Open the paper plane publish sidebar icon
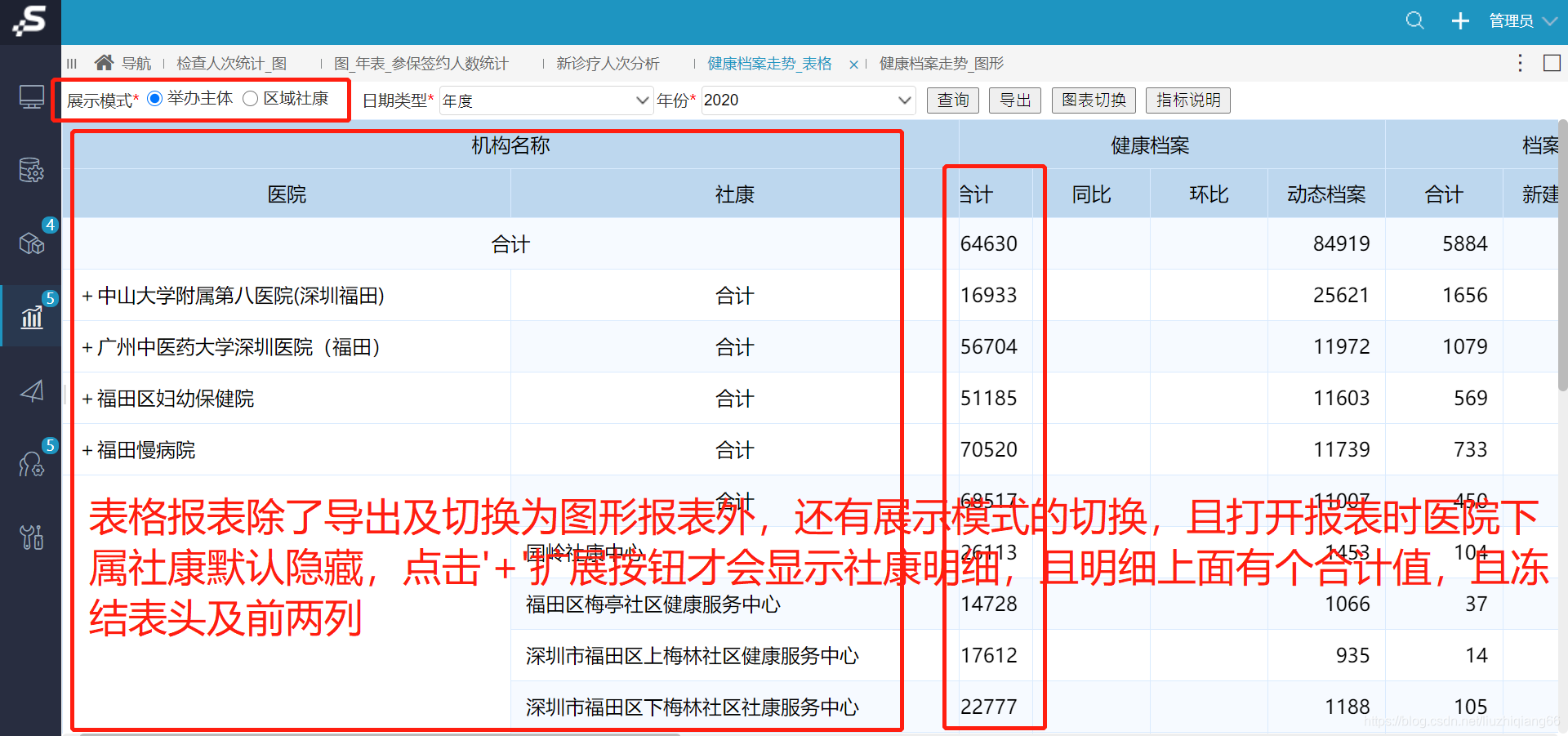Screen dimensions: 1568x736 [32, 390]
